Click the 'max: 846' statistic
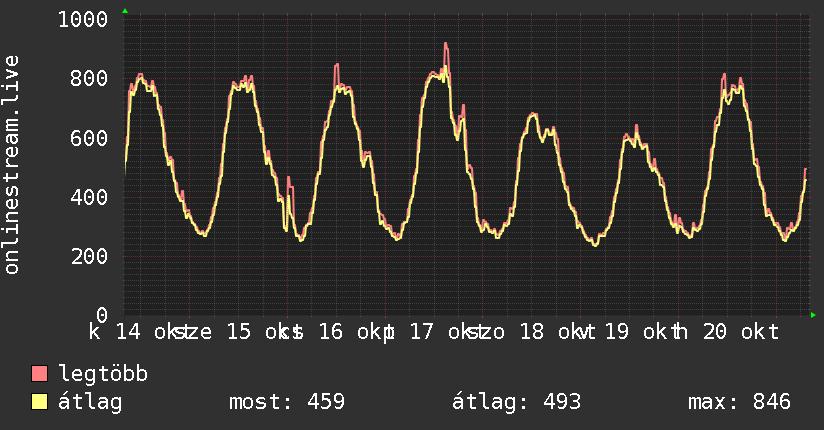 tap(739, 402)
